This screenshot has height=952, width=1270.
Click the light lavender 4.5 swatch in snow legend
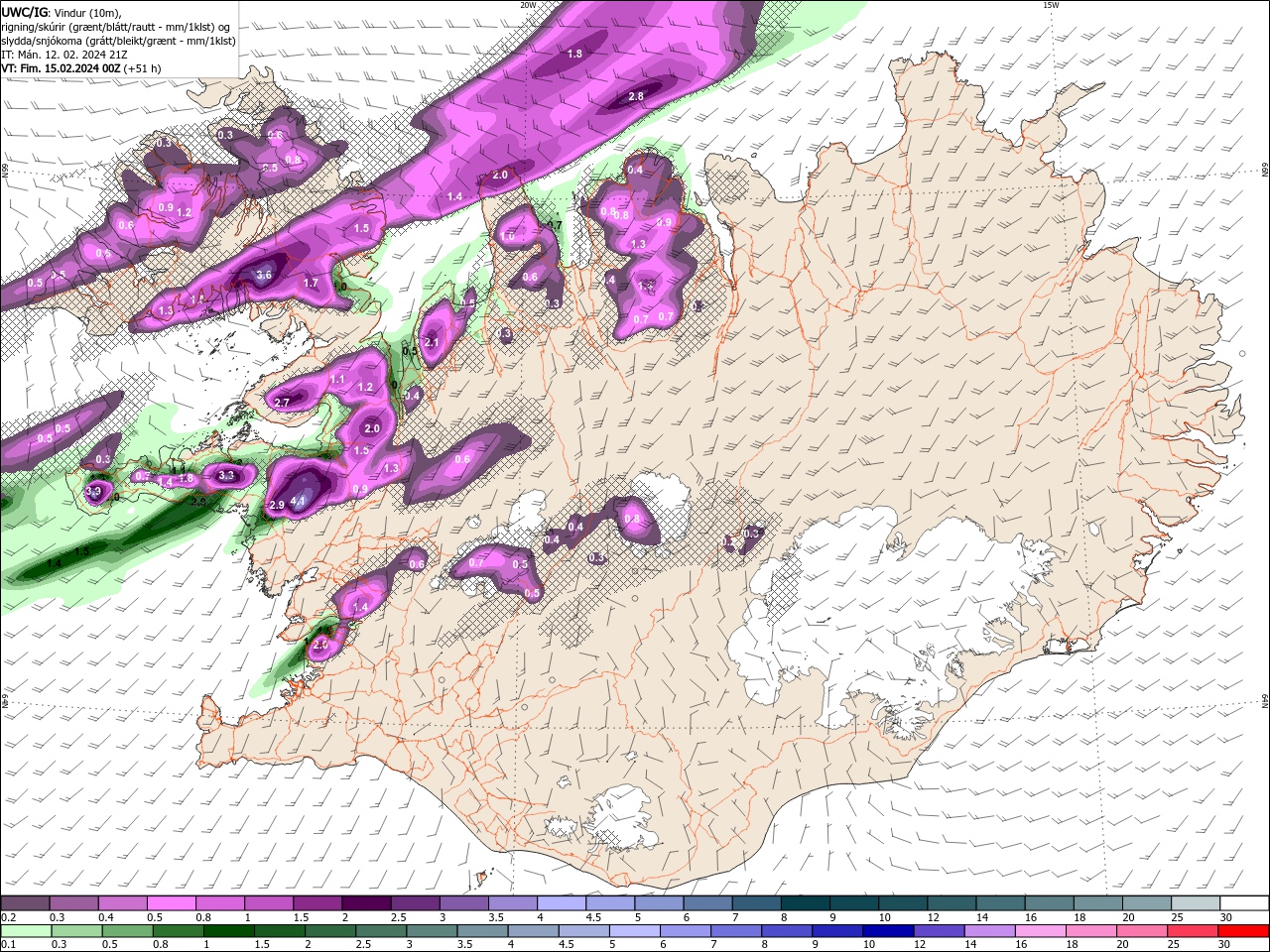609,903
